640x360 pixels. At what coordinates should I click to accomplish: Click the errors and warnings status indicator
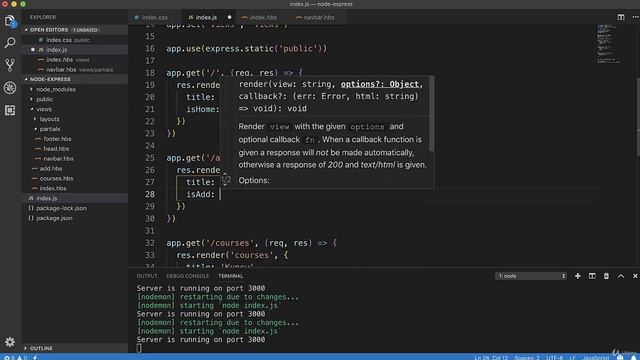(x=15, y=357)
